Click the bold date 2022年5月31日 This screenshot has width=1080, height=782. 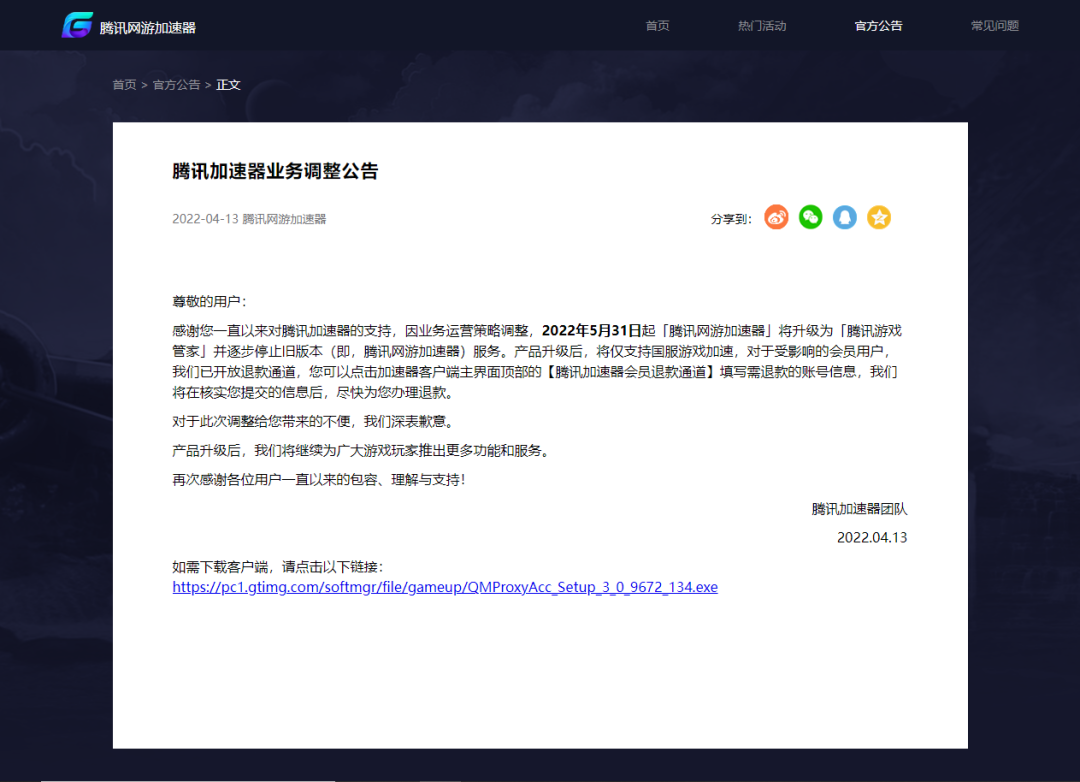click(591, 331)
